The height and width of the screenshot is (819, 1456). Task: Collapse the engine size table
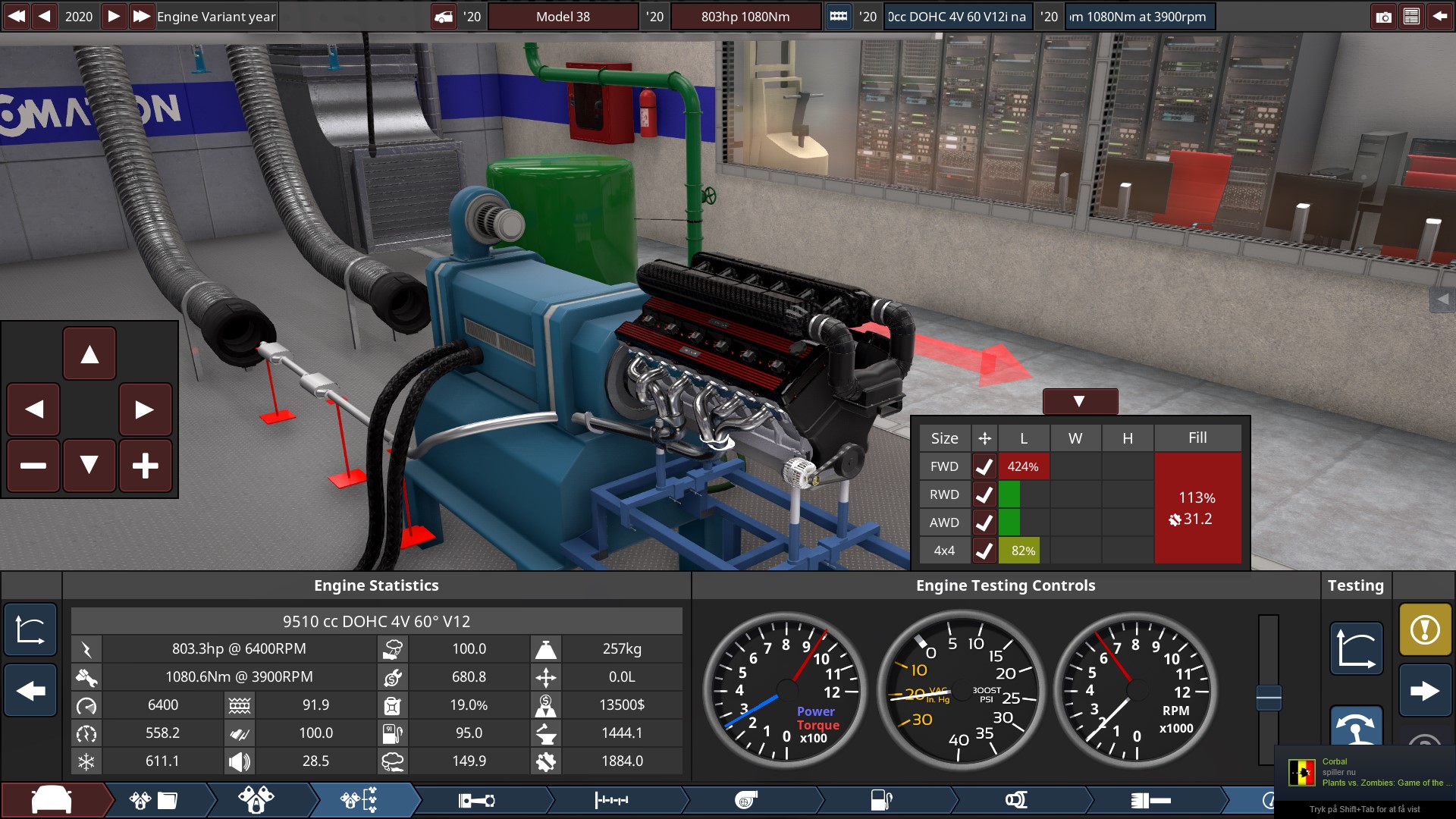(x=1080, y=401)
